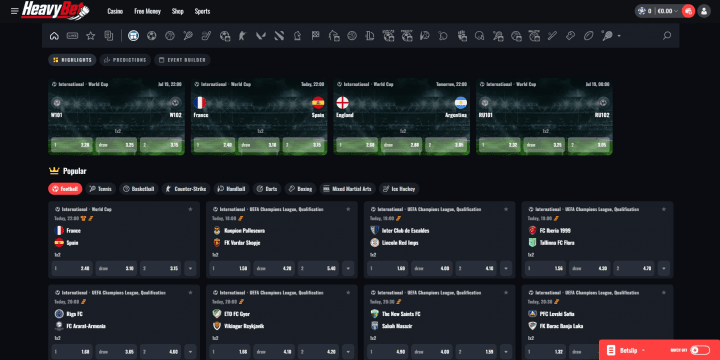This screenshot has width=720, height=360.
Task: Click the coins balance icon showing 0
Action: tap(641, 11)
